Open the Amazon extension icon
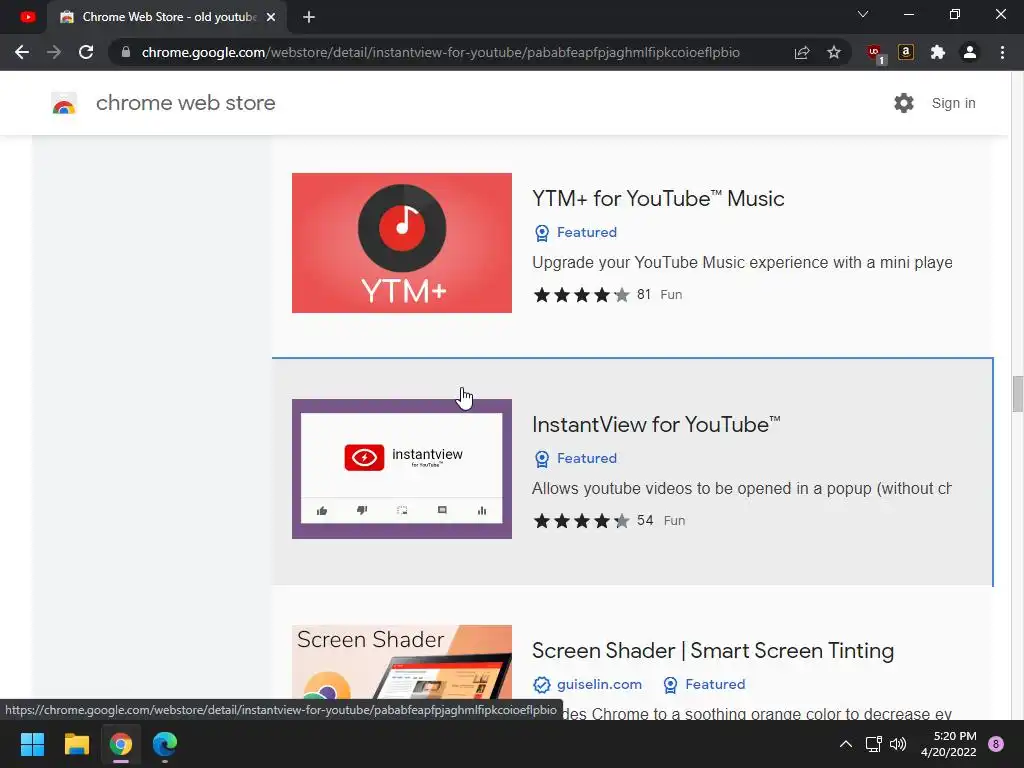Viewport: 1024px width, 768px height. point(906,52)
